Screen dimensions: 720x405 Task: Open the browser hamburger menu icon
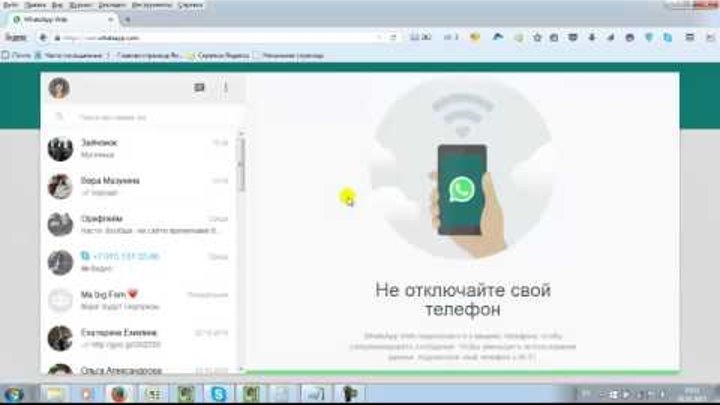(x=690, y=38)
